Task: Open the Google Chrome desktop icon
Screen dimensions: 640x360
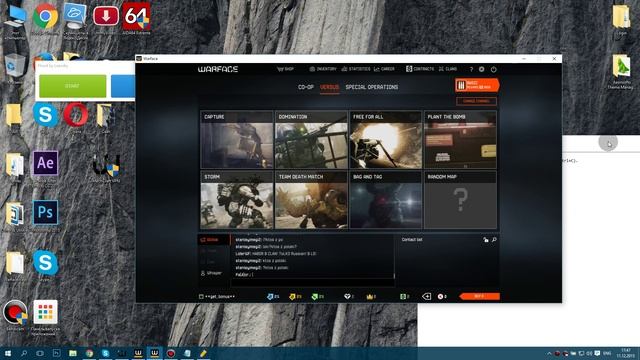Action: pos(45,16)
